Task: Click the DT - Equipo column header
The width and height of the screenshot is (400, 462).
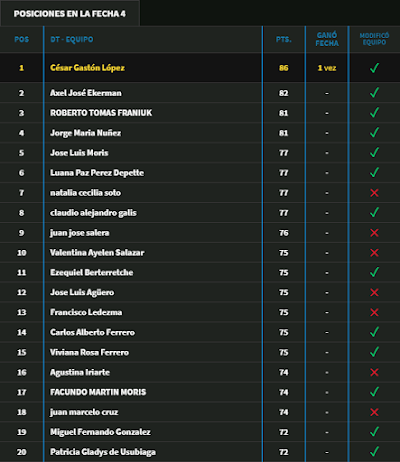Action: (72, 39)
